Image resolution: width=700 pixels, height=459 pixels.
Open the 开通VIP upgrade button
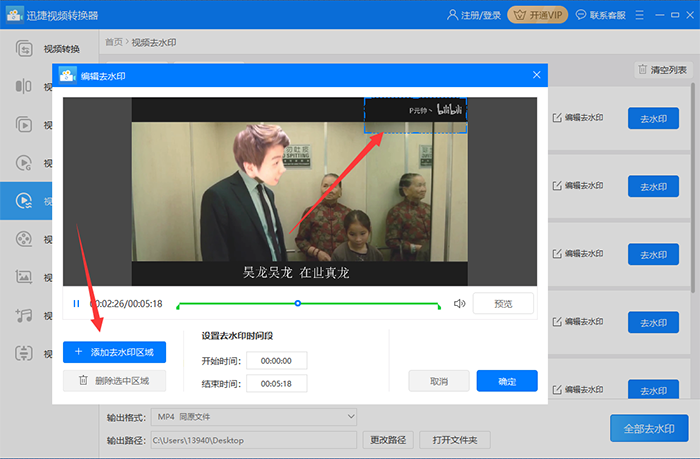(x=538, y=15)
